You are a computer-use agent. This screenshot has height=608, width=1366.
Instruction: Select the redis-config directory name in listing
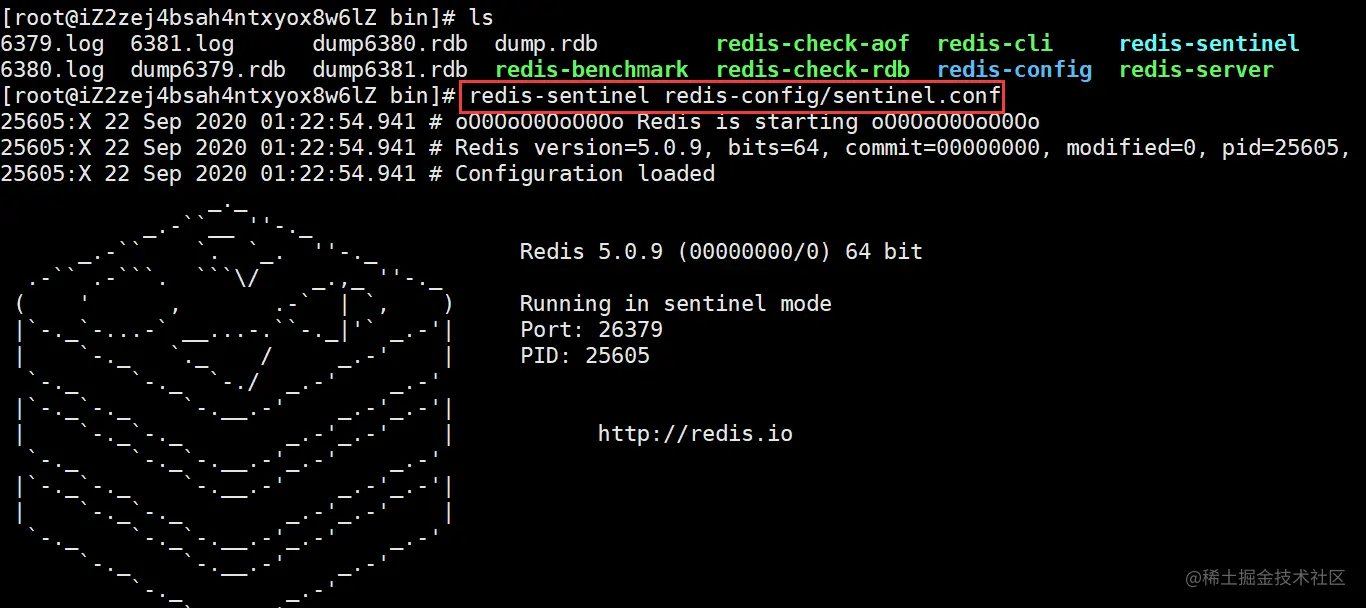click(x=1015, y=70)
